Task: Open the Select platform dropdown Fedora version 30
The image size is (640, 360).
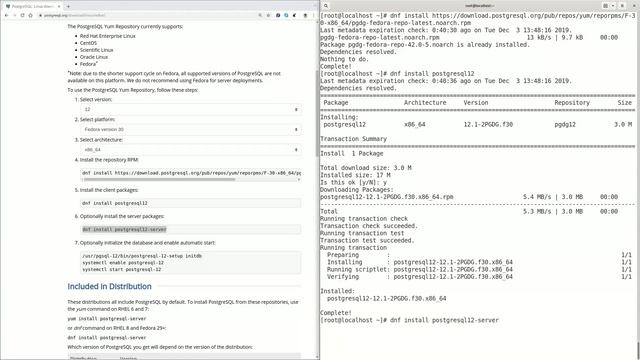Action: coord(191,129)
